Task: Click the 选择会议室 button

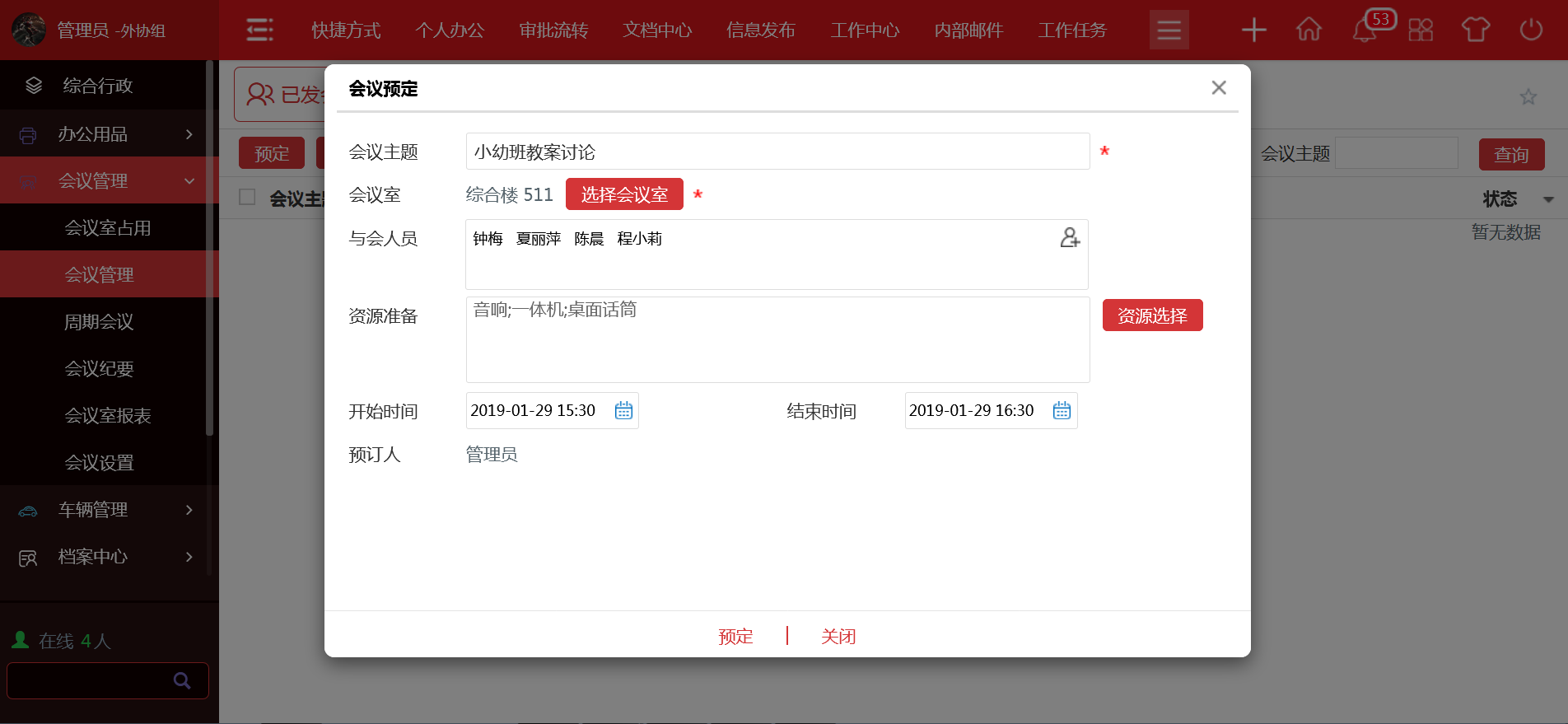Action: (x=624, y=194)
